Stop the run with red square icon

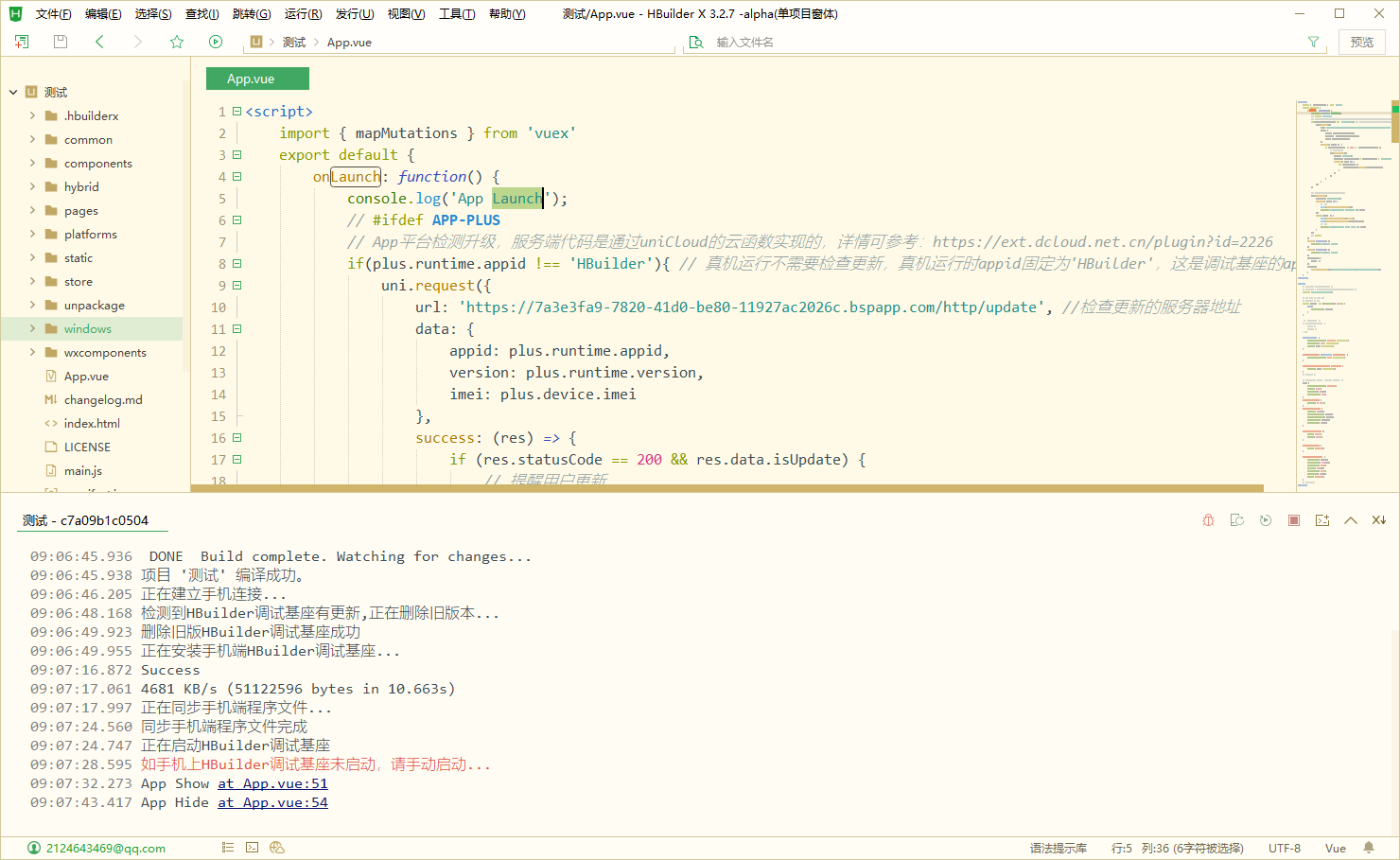point(1293,520)
